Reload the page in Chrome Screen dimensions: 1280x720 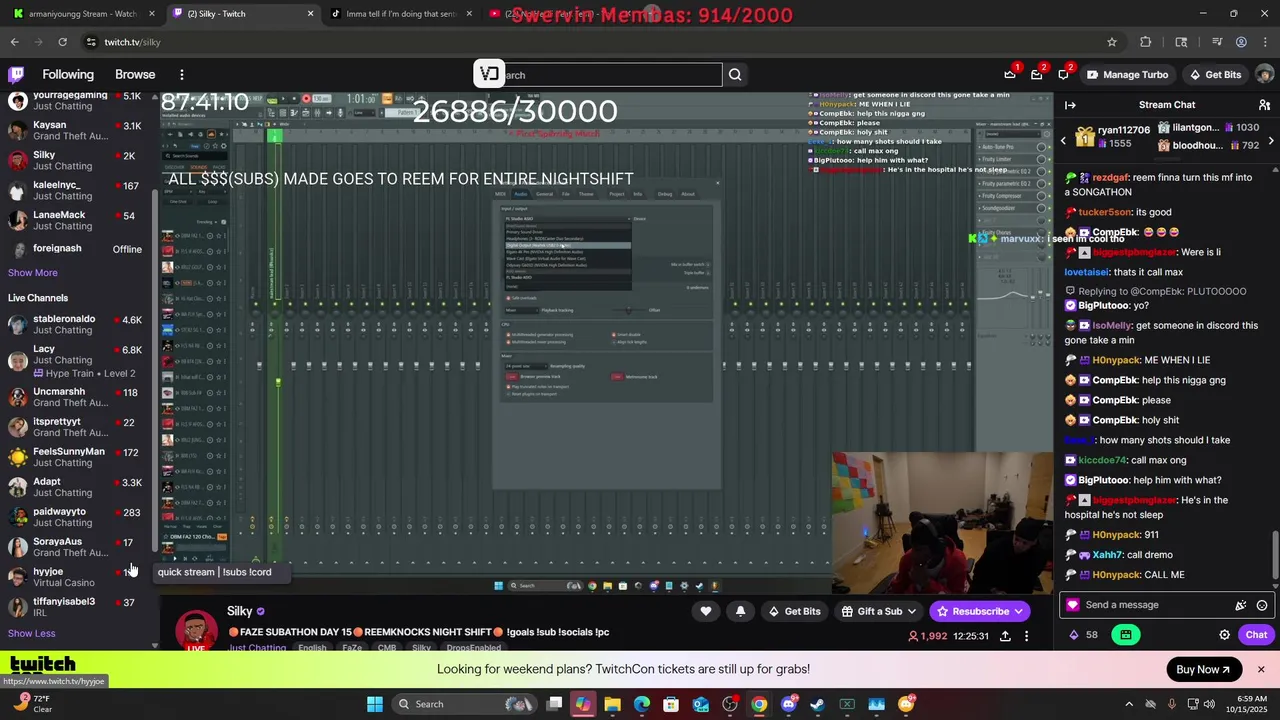(62, 42)
